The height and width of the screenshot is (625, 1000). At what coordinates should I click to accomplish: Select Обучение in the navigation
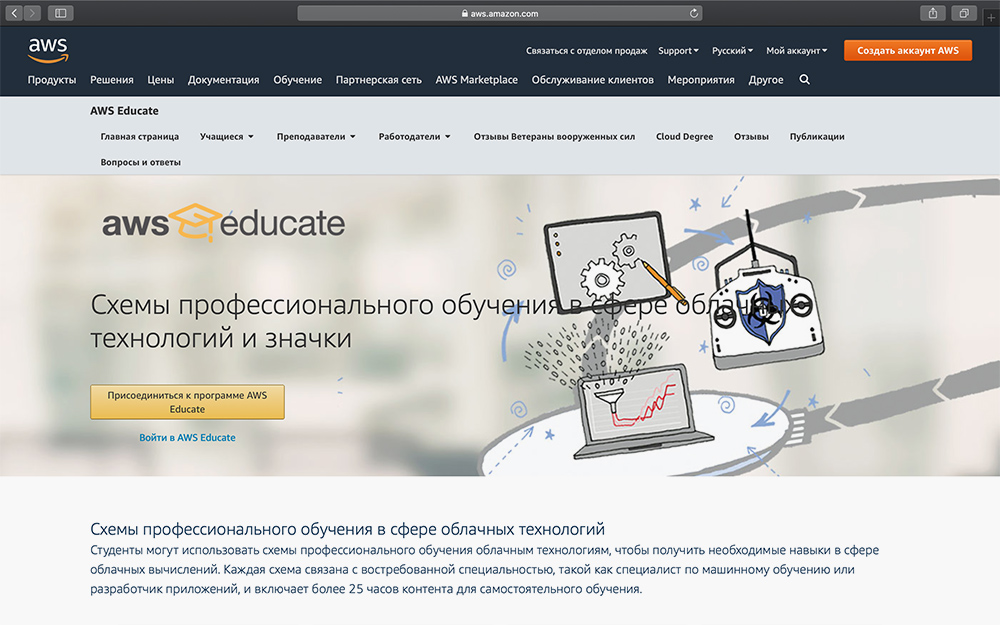click(x=297, y=80)
